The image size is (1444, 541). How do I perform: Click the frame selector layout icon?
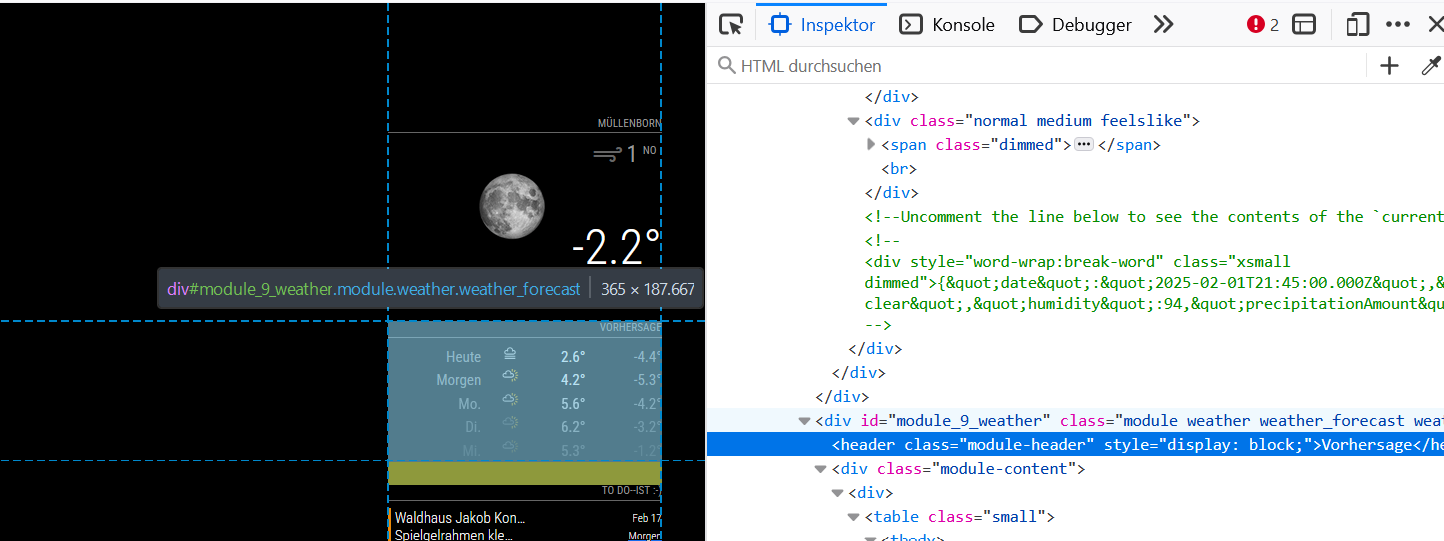tap(1304, 25)
